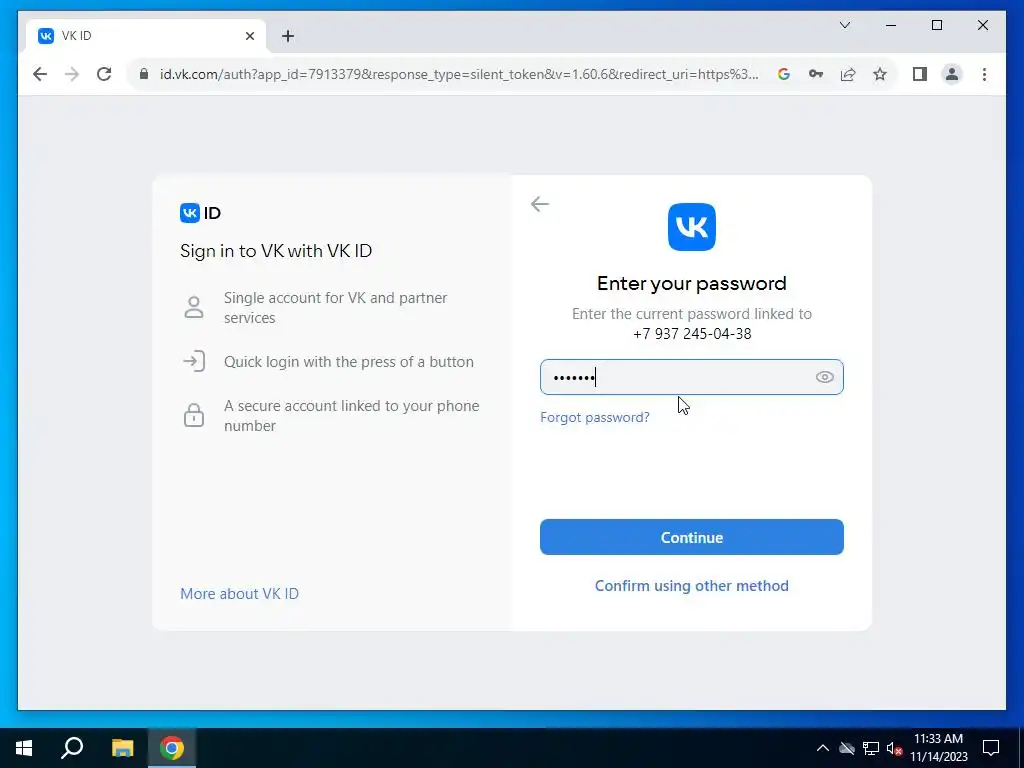The image size is (1024, 768).
Task: Click the Enter your password heading
Action: (x=692, y=283)
